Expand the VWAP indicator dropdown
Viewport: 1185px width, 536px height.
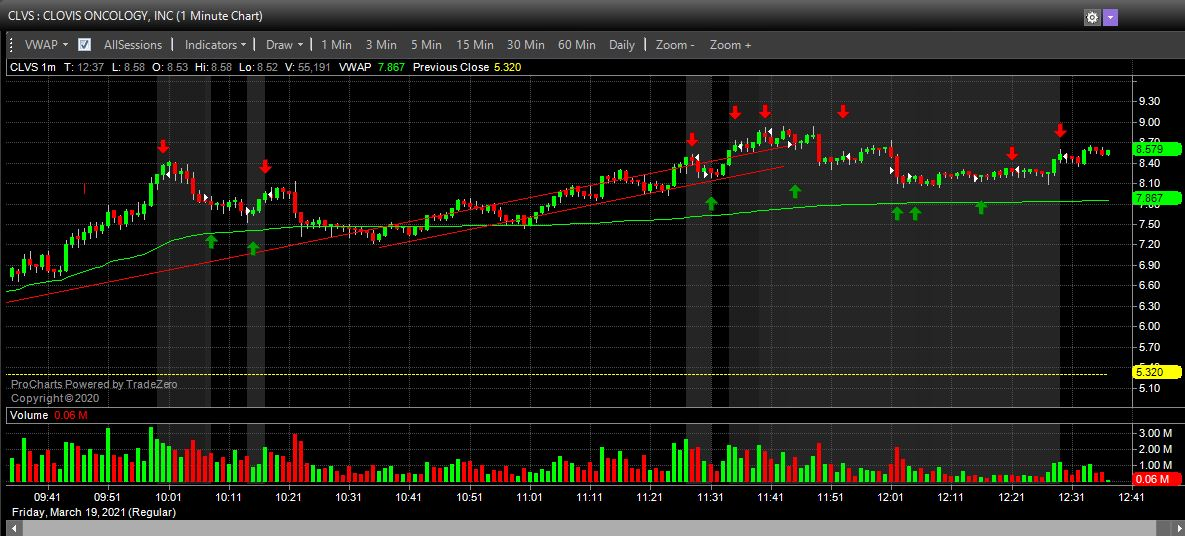(x=46, y=45)
